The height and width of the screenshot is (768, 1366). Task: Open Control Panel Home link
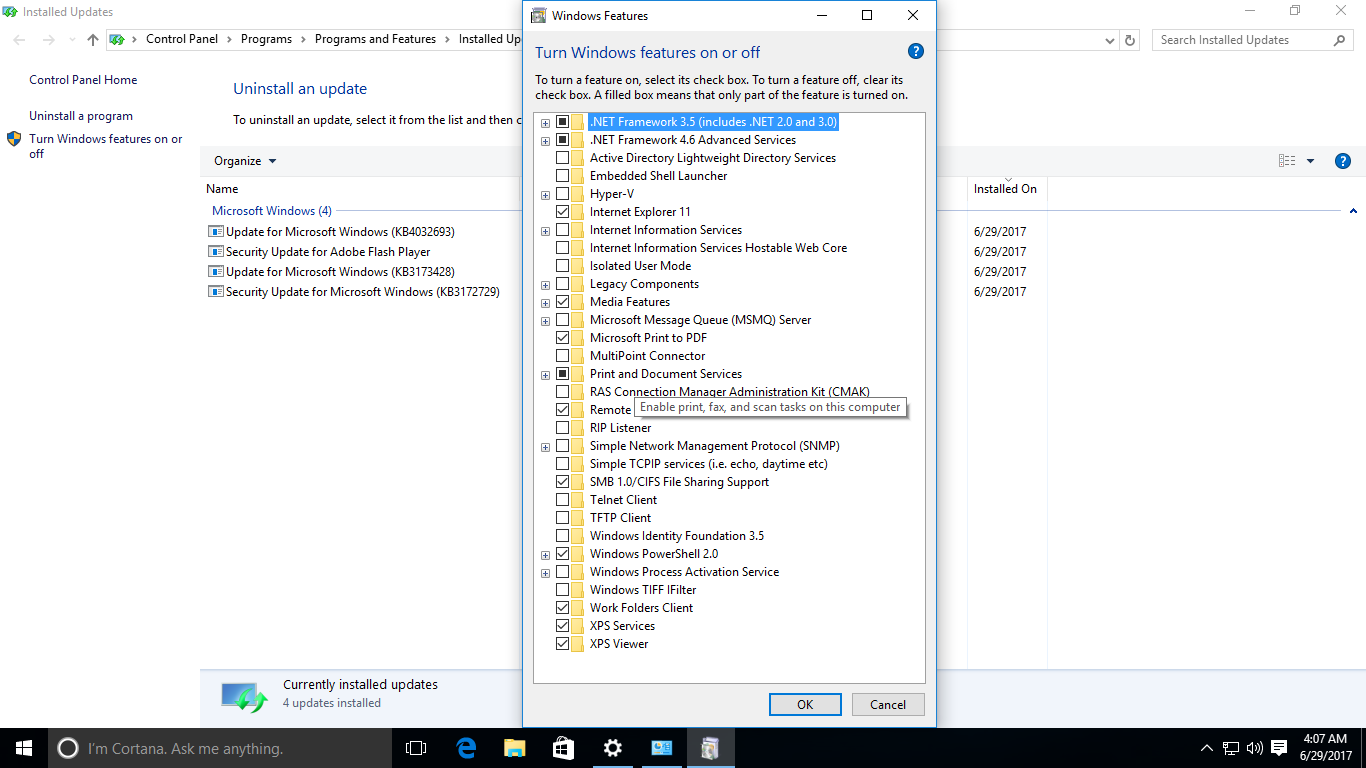coord(83,80)
